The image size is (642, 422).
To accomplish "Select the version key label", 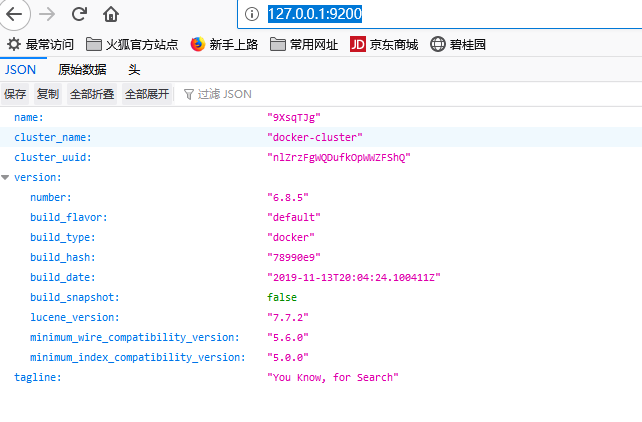I will pyautogui.click(x=38, y=177).
